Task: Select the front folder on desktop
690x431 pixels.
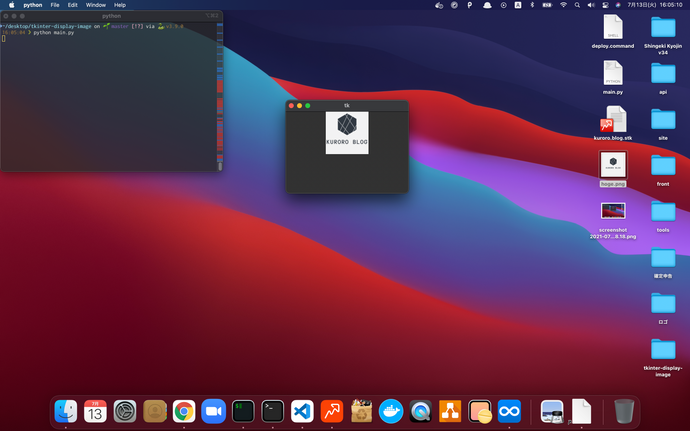Action: (x=663, y=169)
